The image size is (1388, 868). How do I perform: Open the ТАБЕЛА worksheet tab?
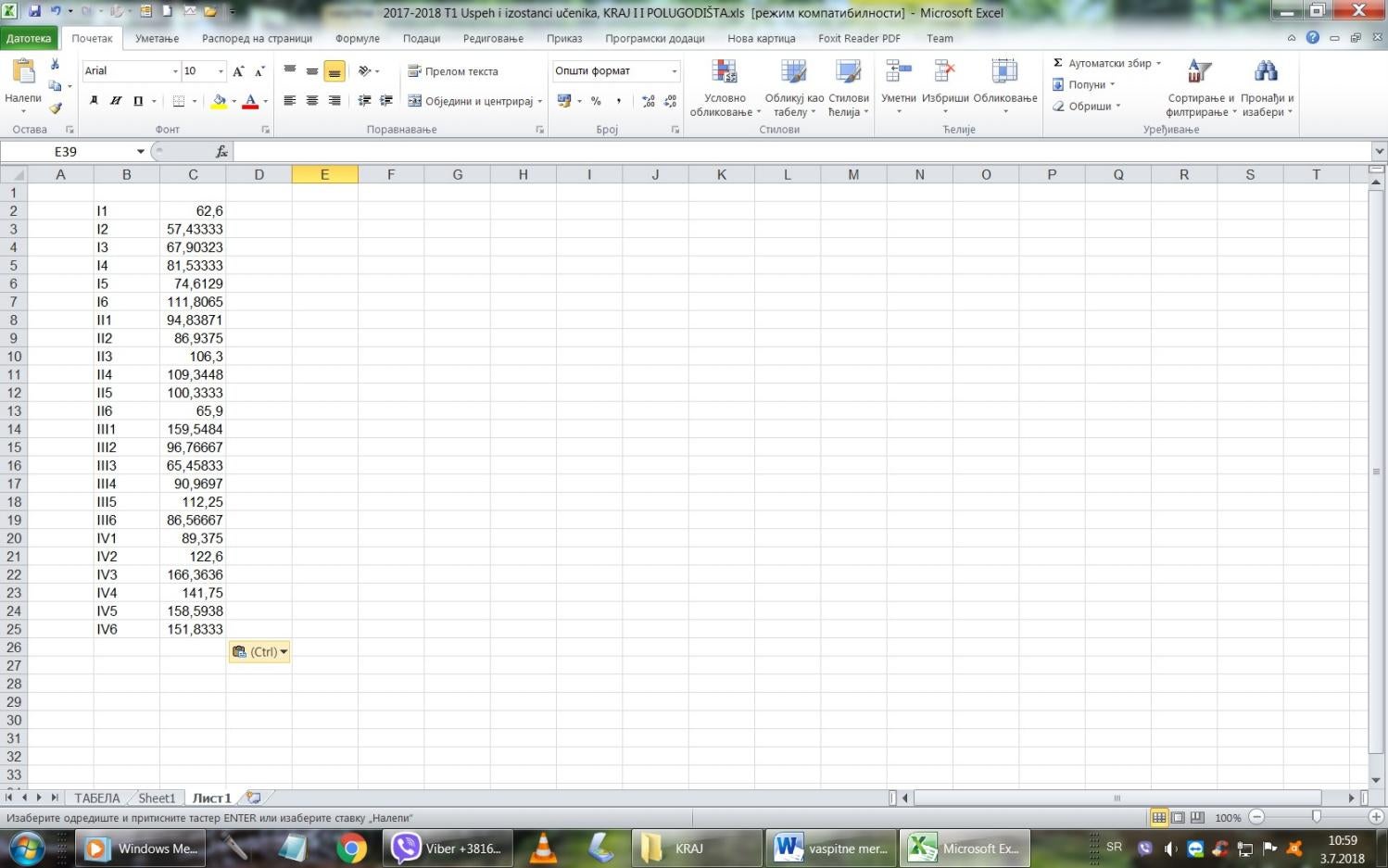[x=96, y=798]
